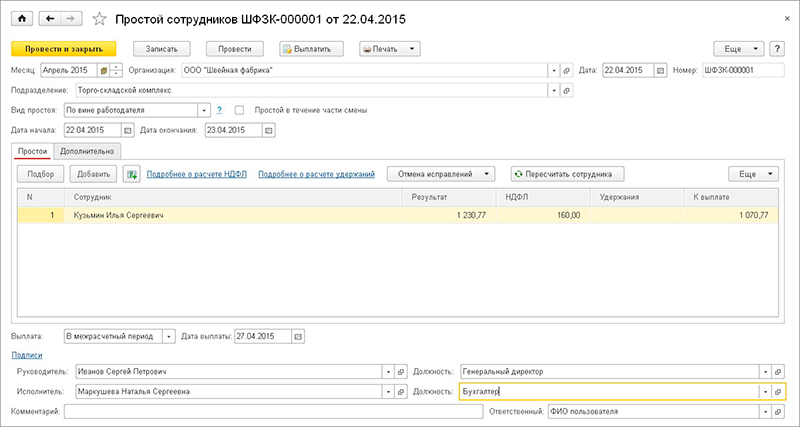800x427 pixels.
Task: Click К выплате cell 1 070,77
Action: pos(731,215)
